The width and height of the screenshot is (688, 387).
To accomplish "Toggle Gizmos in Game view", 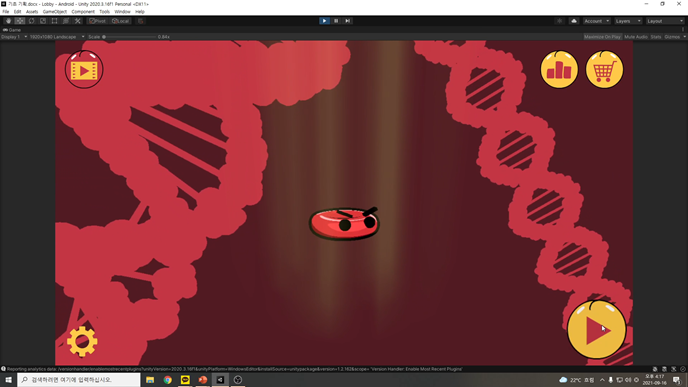I will pos(672,37).
